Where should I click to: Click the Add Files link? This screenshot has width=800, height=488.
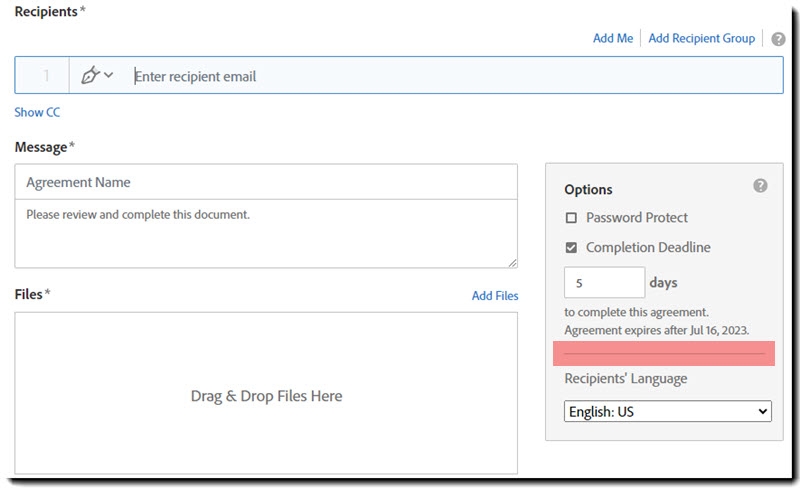coord(495,296)
